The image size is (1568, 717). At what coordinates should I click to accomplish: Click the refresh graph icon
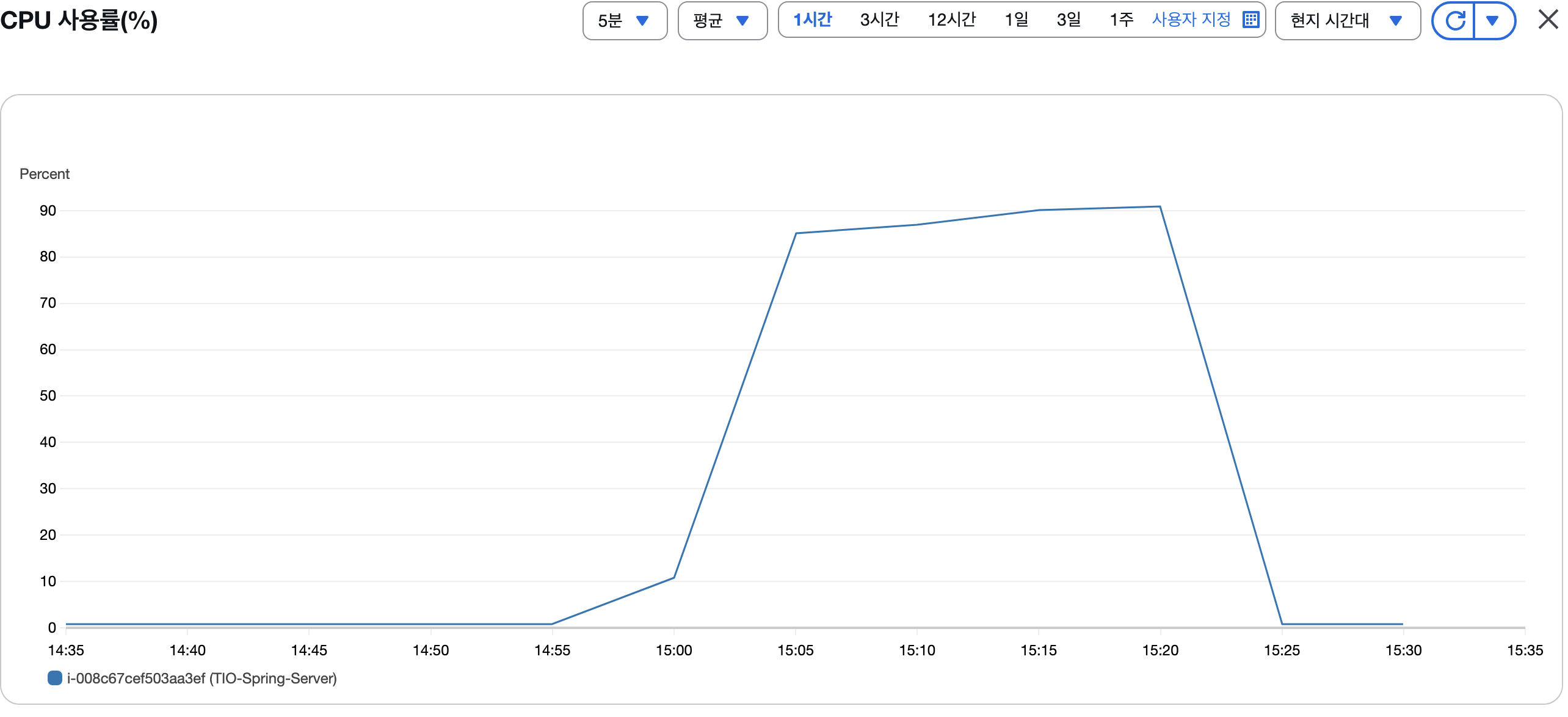tap(1454, 21)
